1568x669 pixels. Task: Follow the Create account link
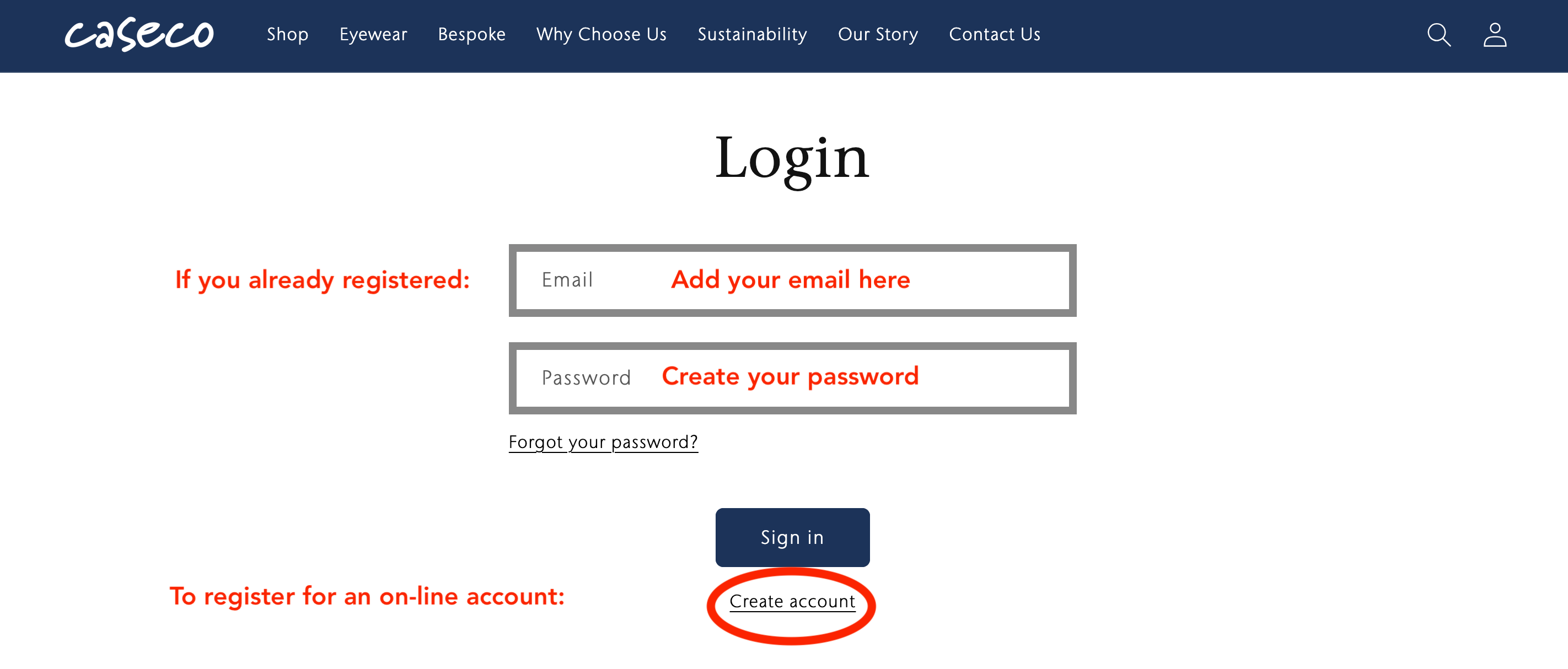(792, 601)
